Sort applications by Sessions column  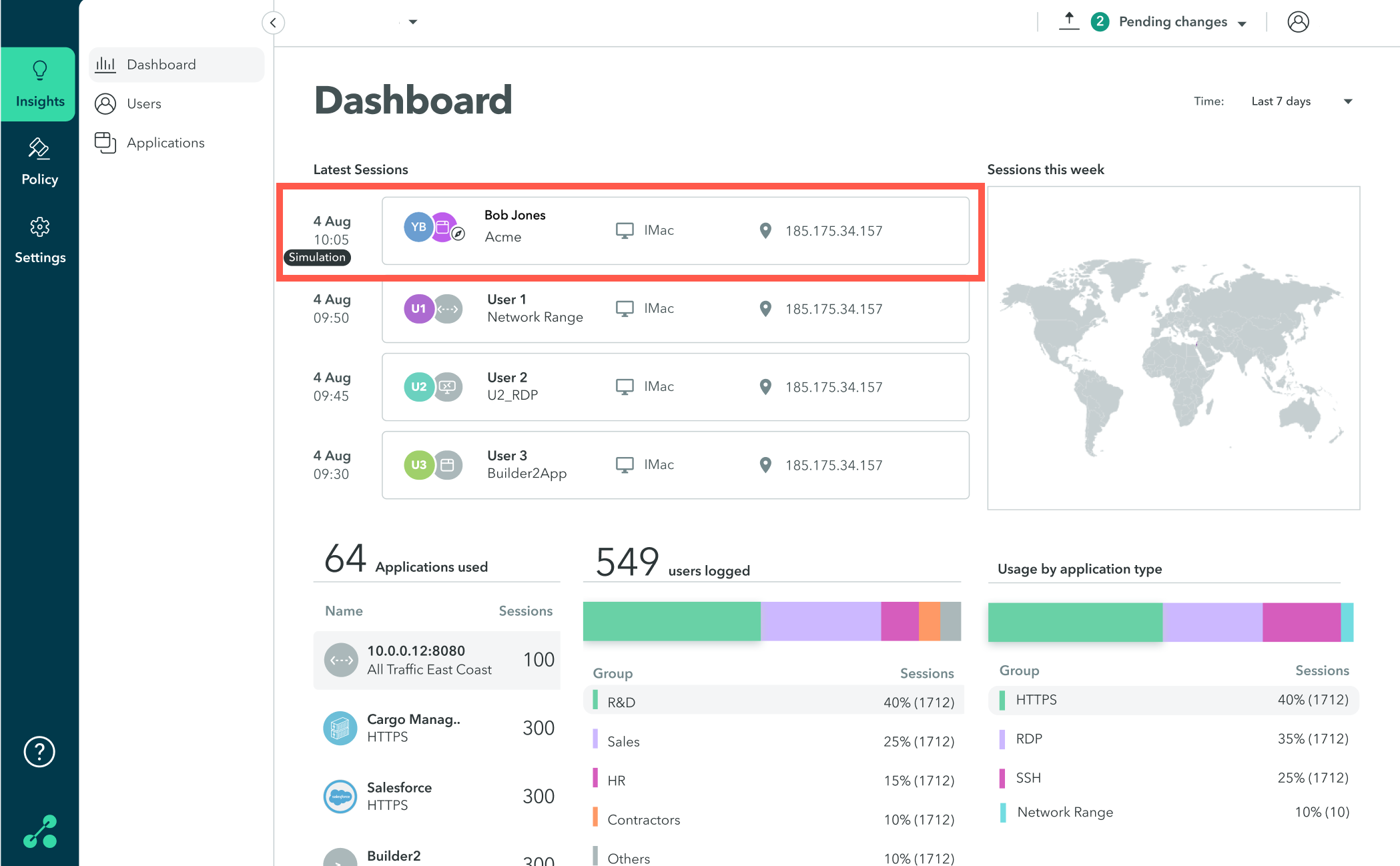coord(526,611)
